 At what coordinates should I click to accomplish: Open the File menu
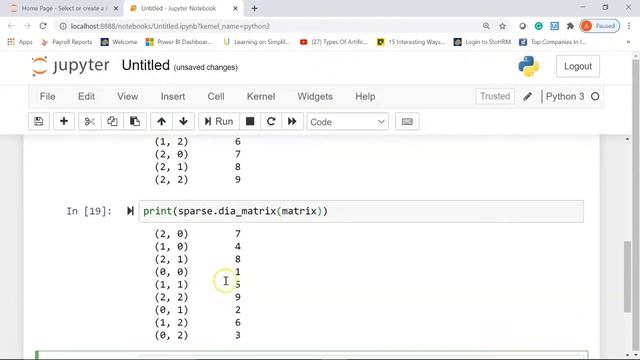pyautogui.click(x=47, y=97)
